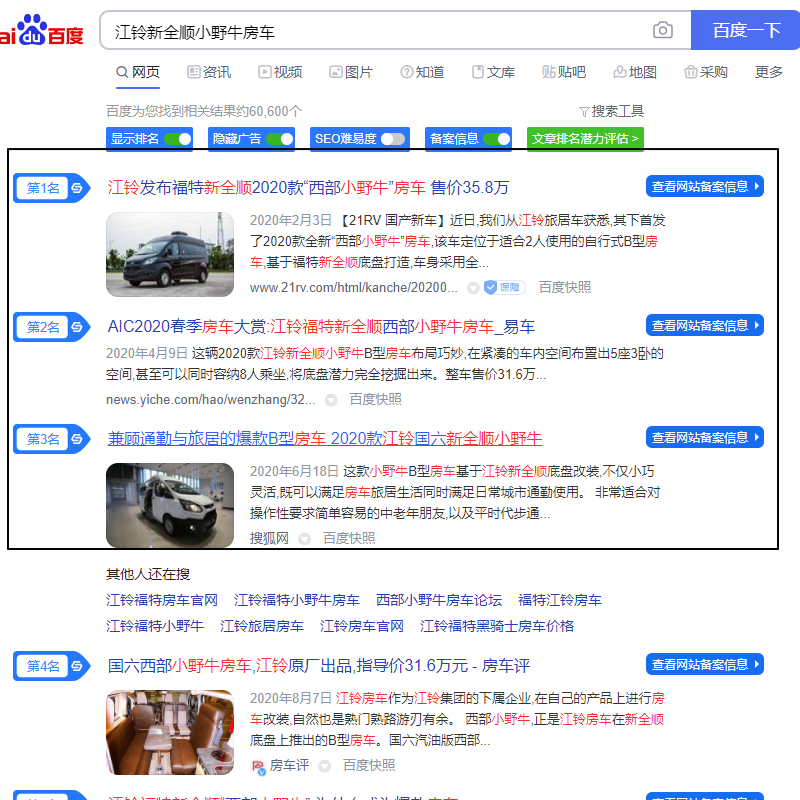Search related term 西部小野牛房车论坛
The height and width of the screenshot is (800, 800).
(x=439, y=600)
